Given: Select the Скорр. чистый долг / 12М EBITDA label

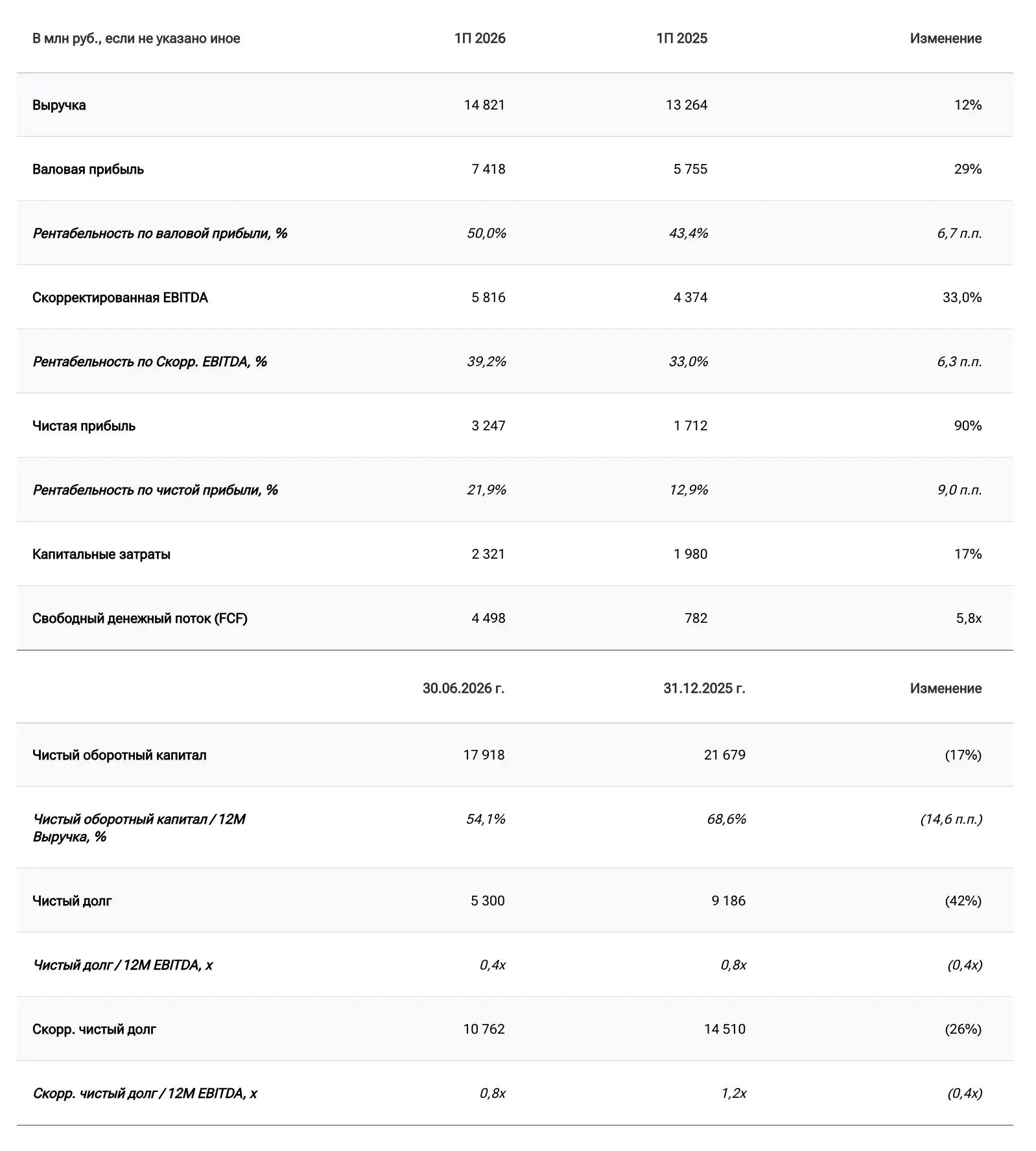Looking at the screenshot, I should pyautogui.click(x=145, y=1093).
